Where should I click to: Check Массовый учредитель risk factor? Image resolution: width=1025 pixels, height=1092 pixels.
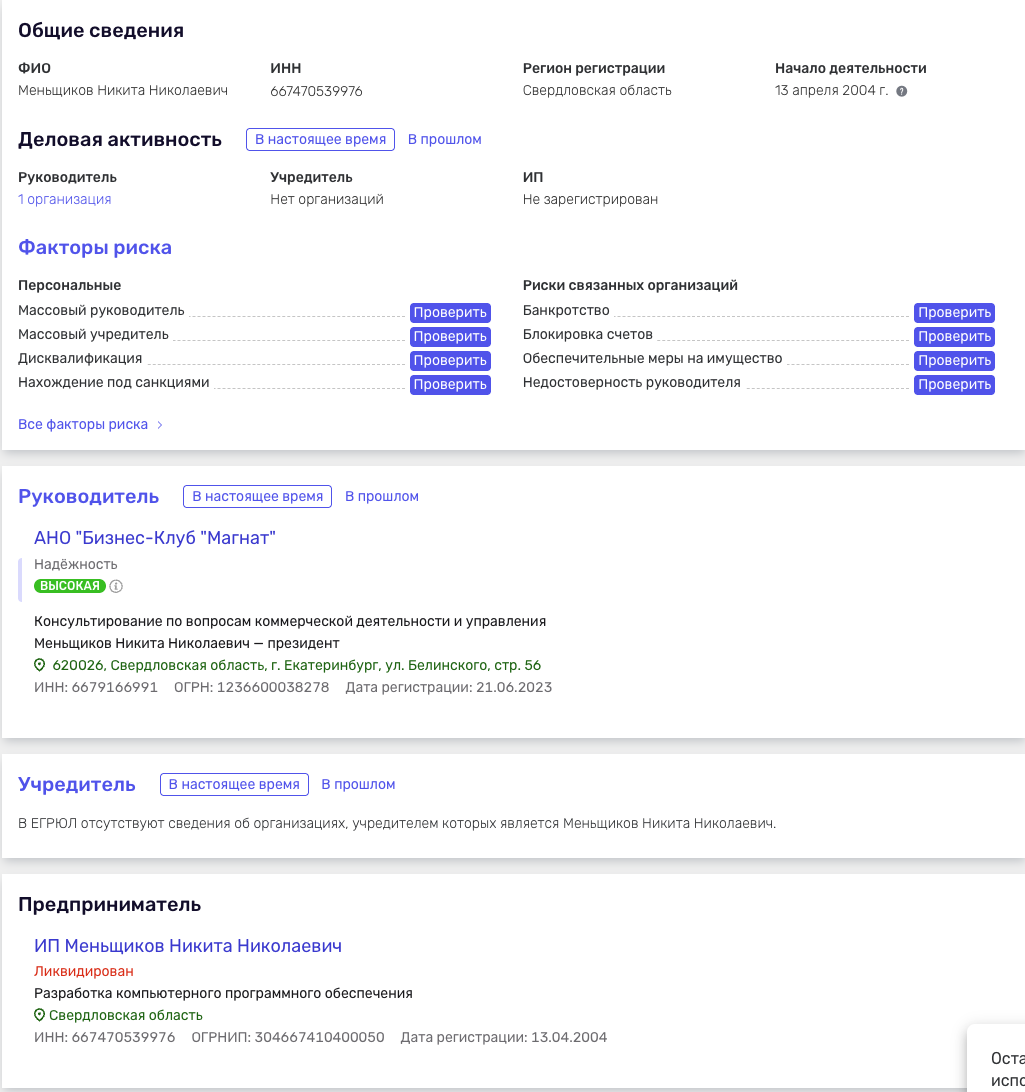tap(450, 336)
